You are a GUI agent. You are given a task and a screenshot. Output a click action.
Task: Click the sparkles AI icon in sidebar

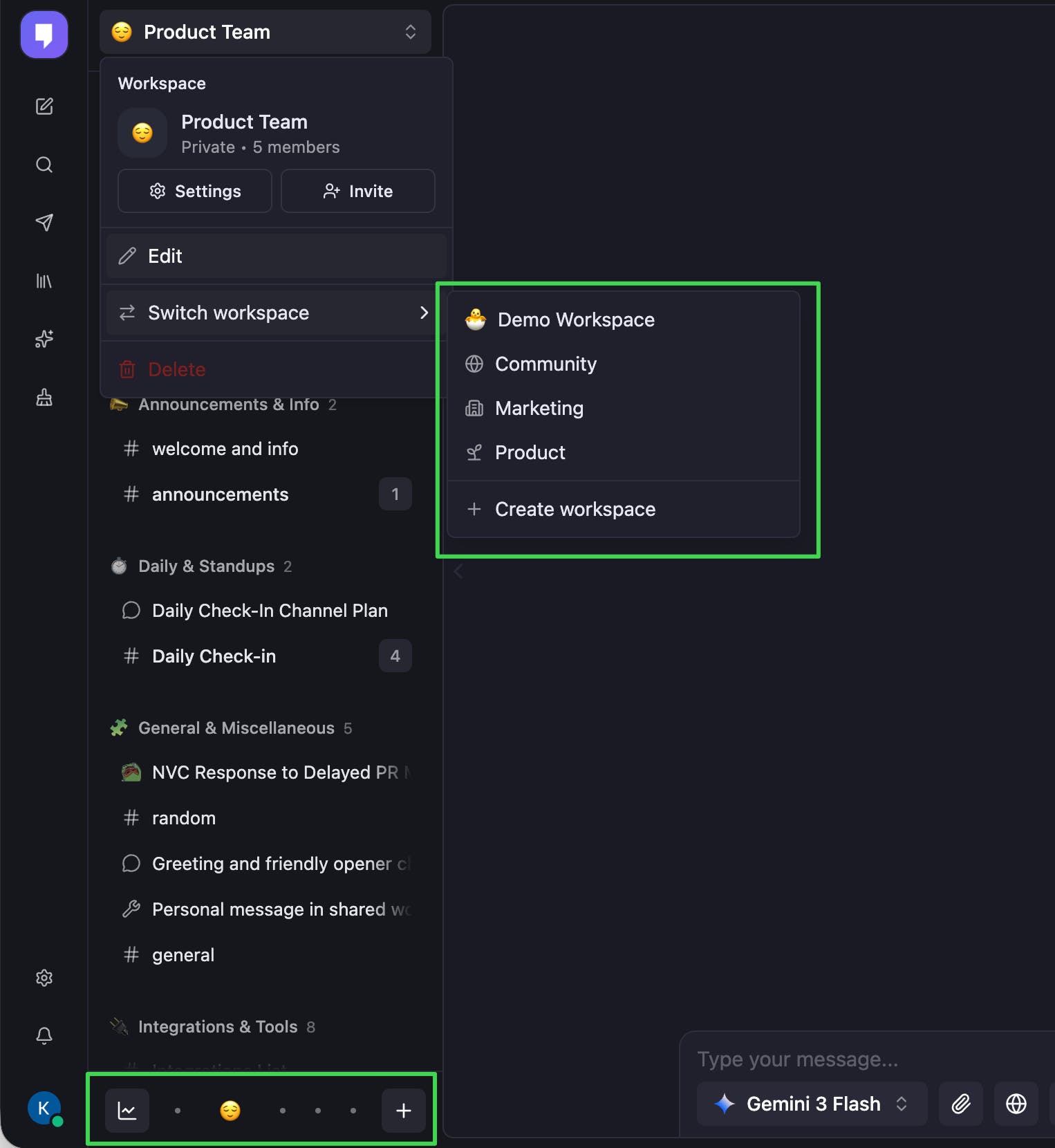point(44,339)
